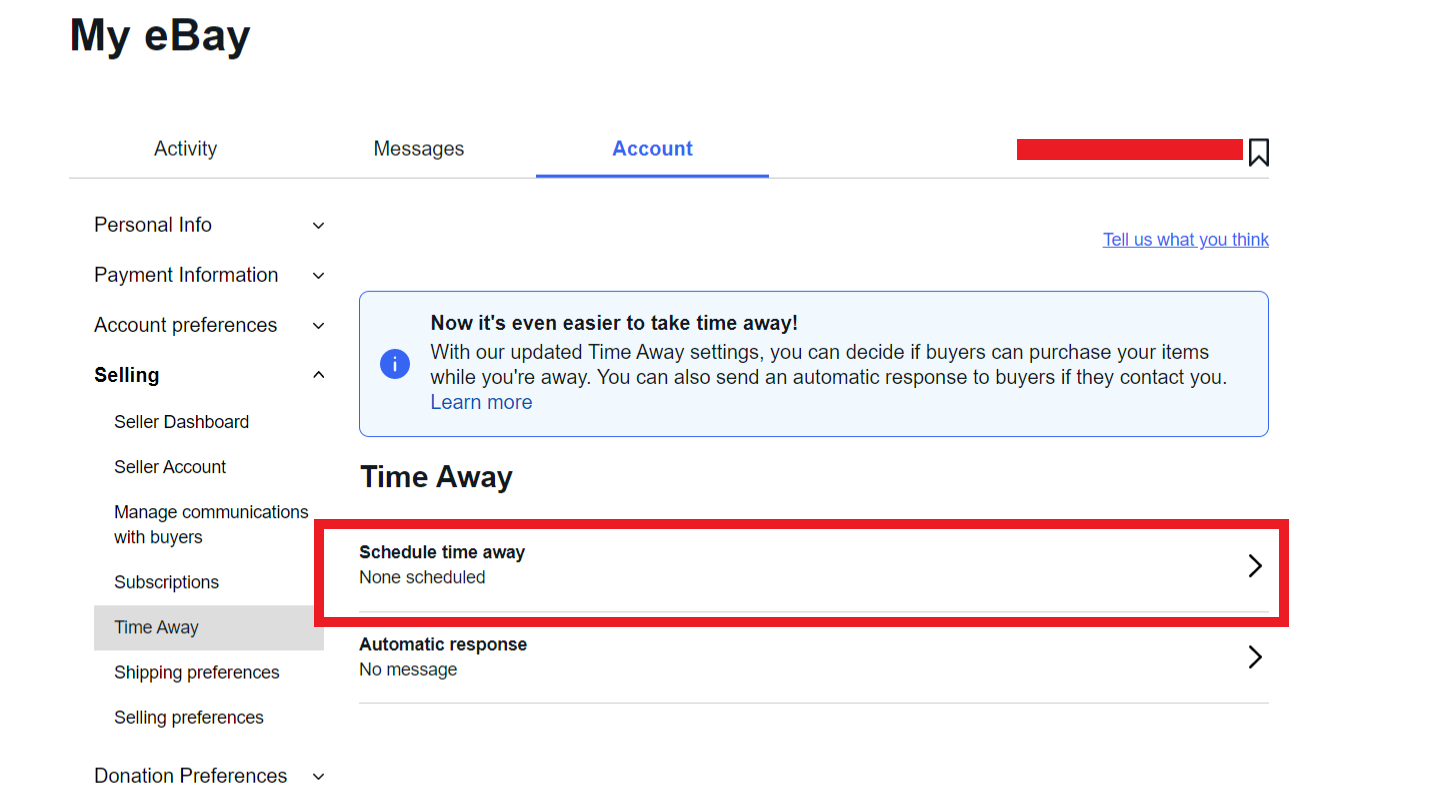Open Seller Account in sidebar
The height and width of the screenshot is (794, 1448).
170,467
